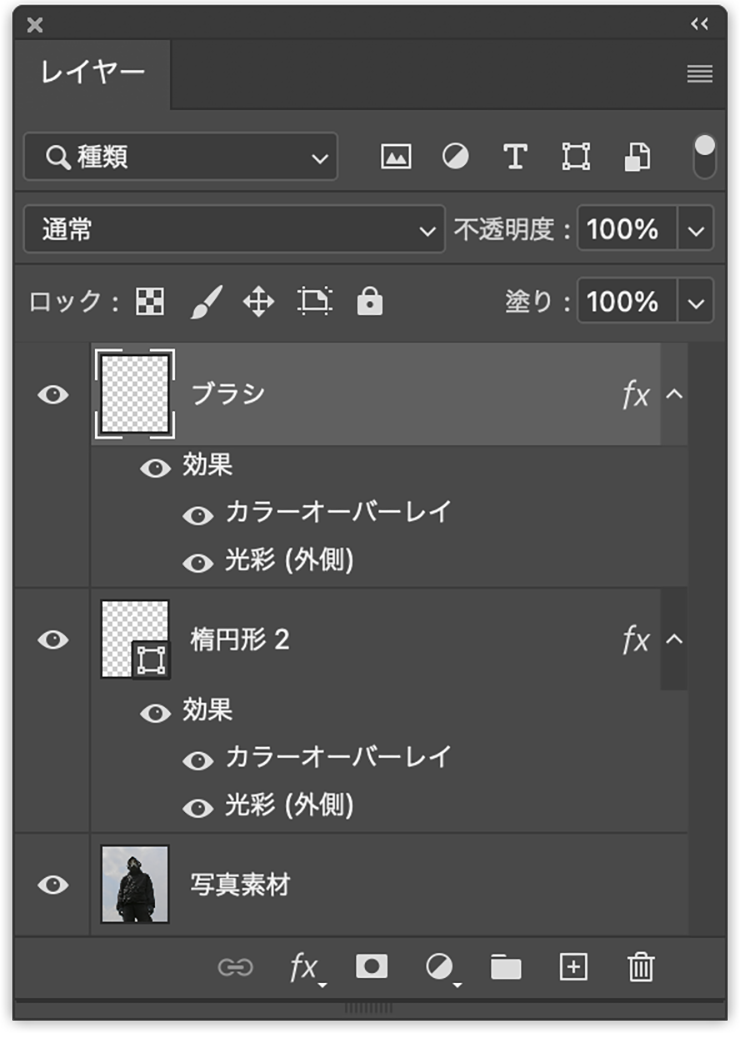This screenshot has width=740, height=1038.
Task: Select the レイヤー panel tab
Action: (93, 73)
